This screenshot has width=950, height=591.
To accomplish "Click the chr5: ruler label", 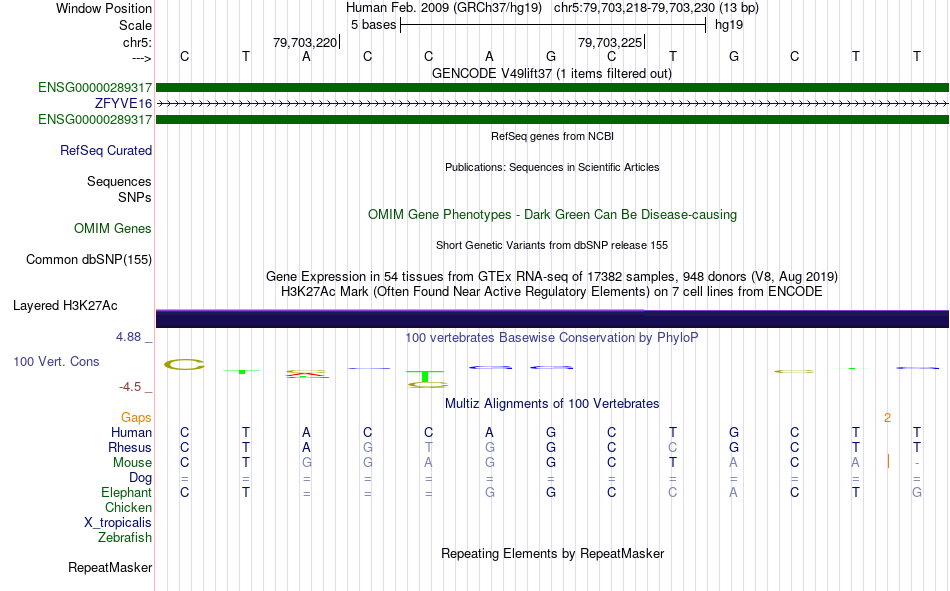I will 137,42.
